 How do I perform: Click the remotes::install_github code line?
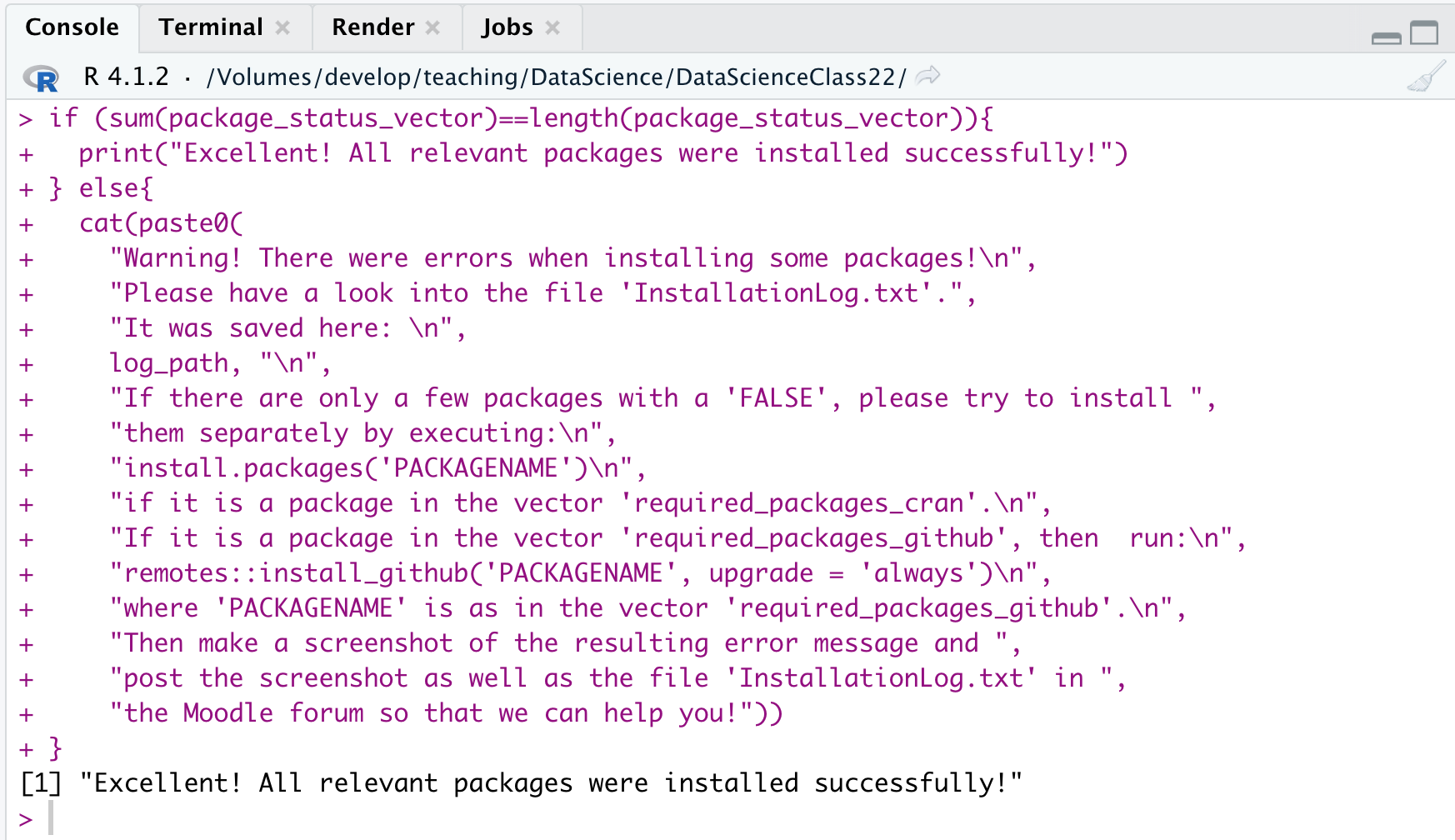(580, 573)
